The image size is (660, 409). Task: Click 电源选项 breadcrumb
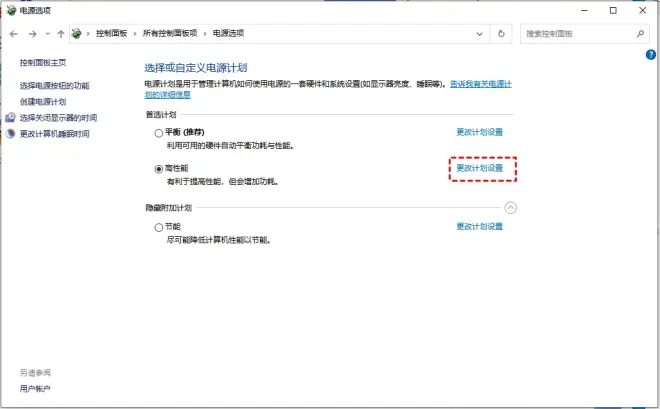coord(228,33)
